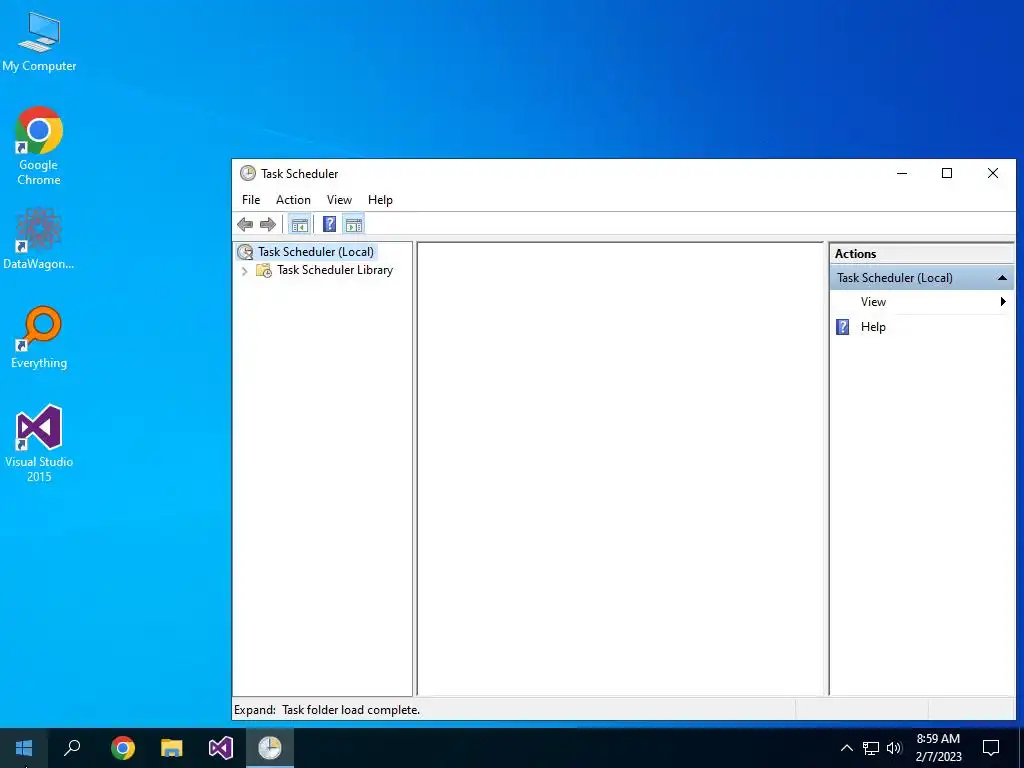Go back using the toolbar Back arrow
1024x768 pixels.
(x=245, y=225)
